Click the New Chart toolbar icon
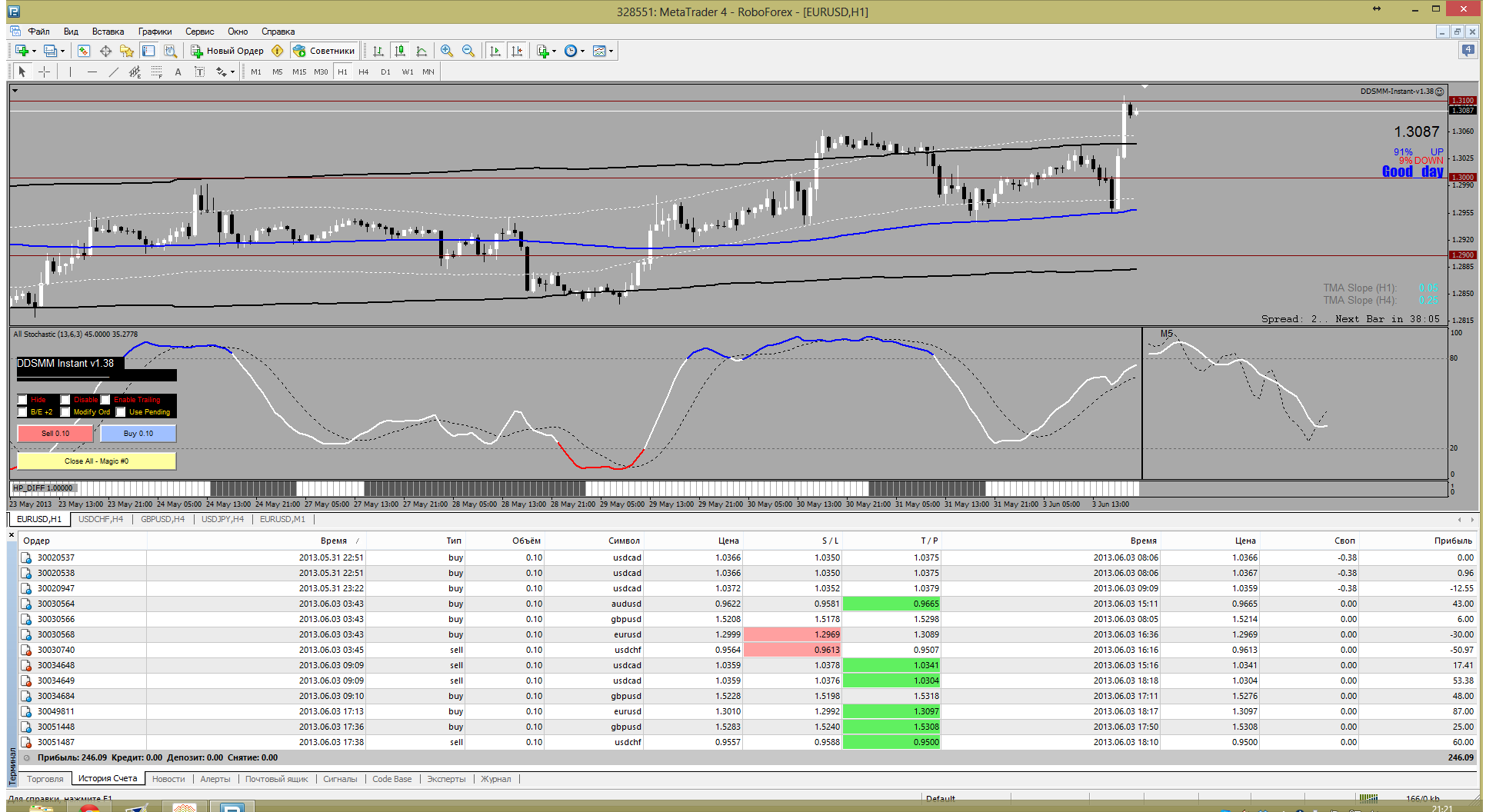The height and width of the screenshot is (812, 1486). (x=22, y=51)
